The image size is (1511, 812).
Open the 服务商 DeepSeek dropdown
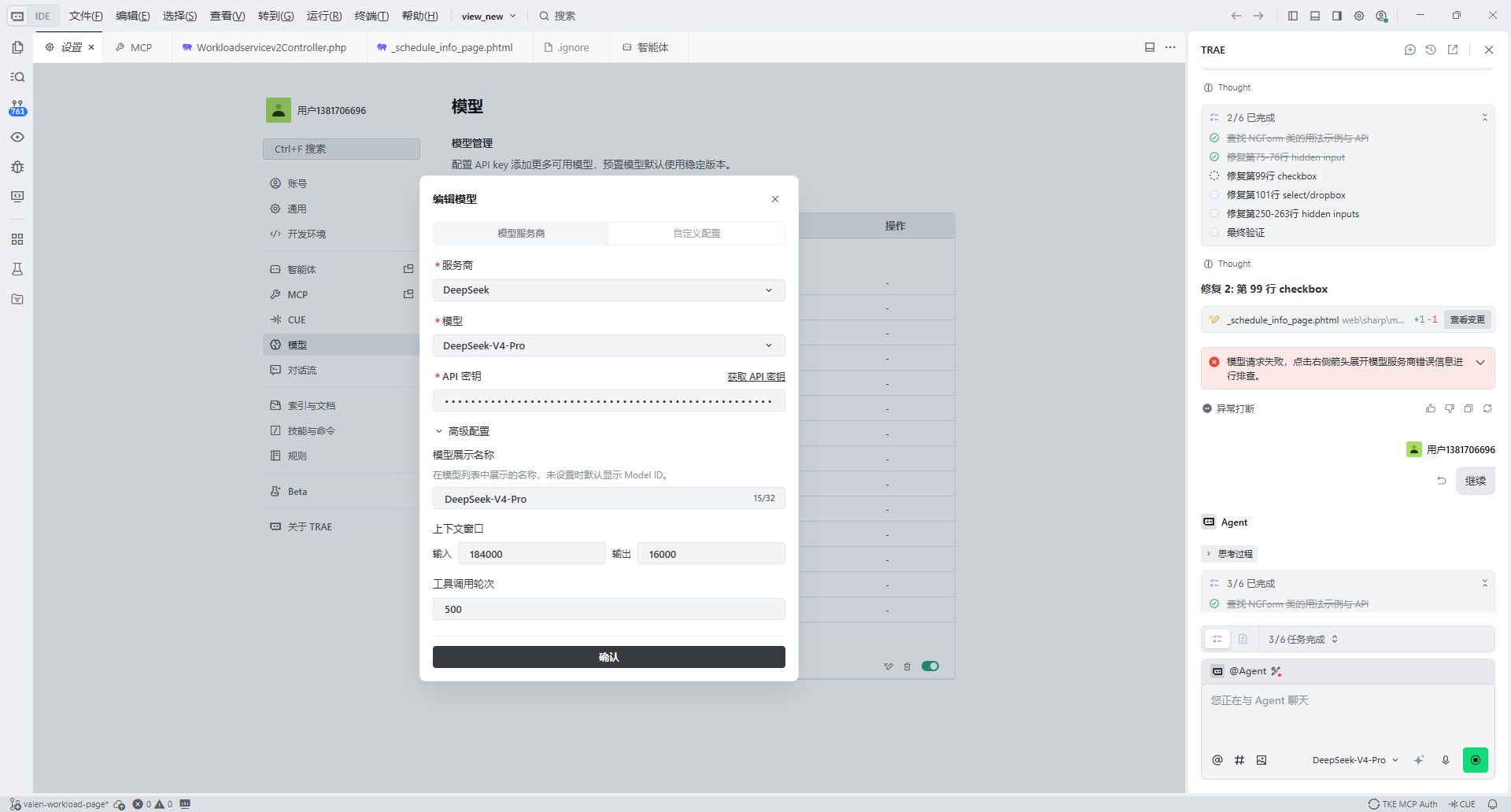[608, 290]
